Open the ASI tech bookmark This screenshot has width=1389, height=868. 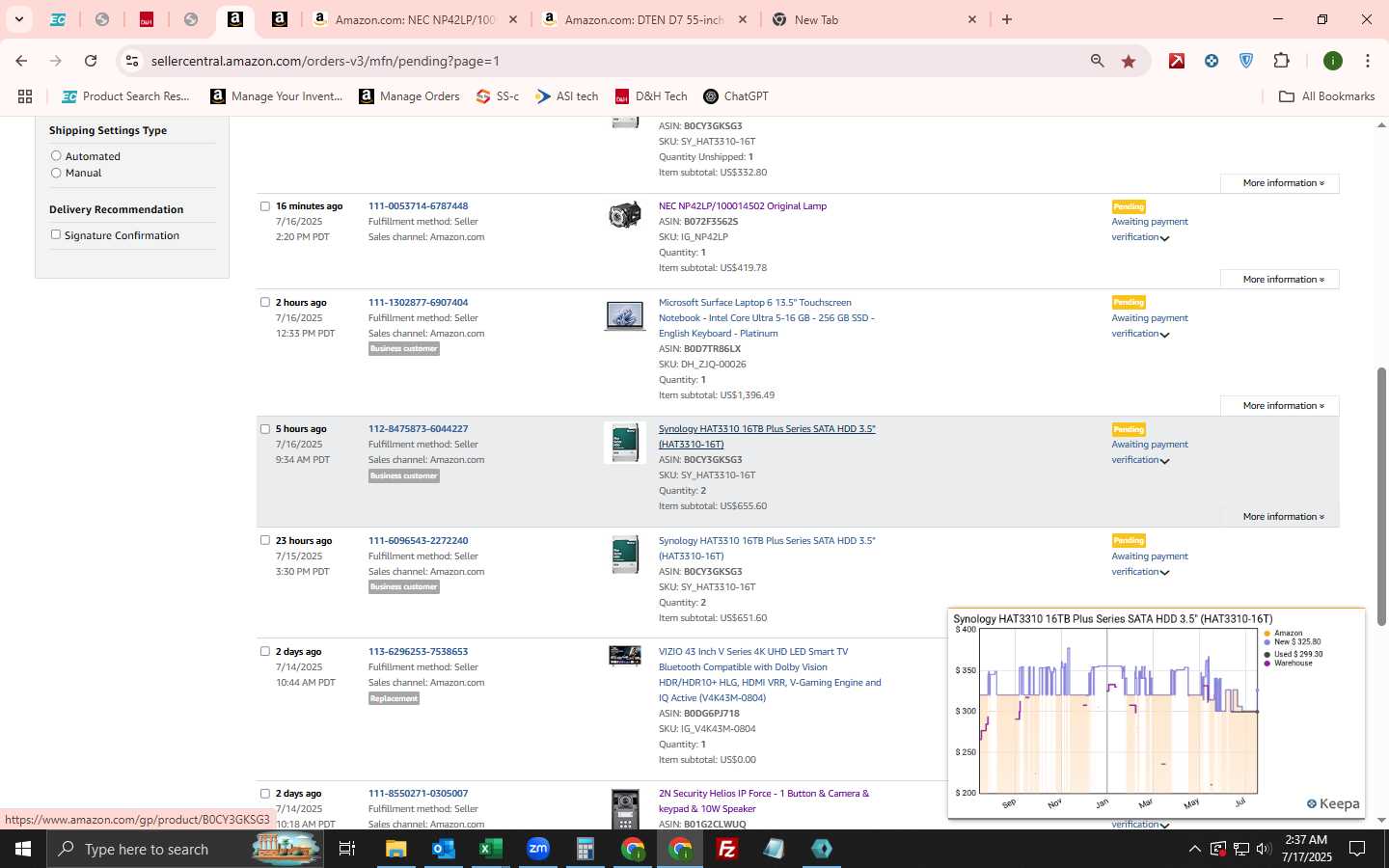567,96
